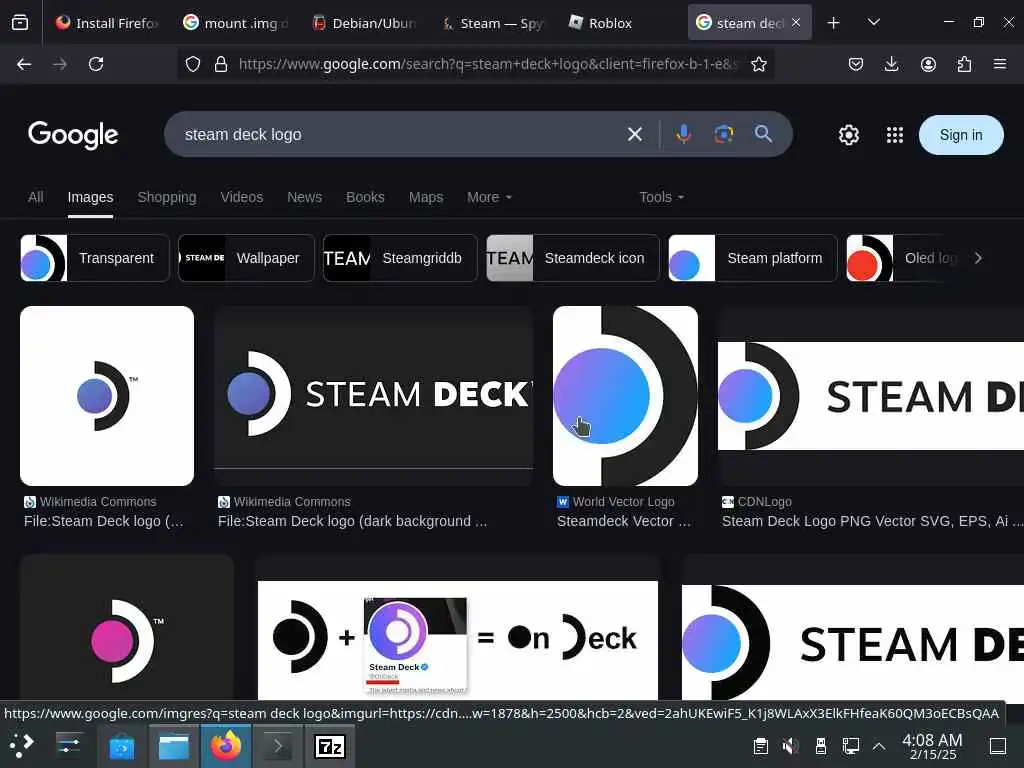
Task: Open the dark background Steam Deck image
Action: (x=374, y=396)
